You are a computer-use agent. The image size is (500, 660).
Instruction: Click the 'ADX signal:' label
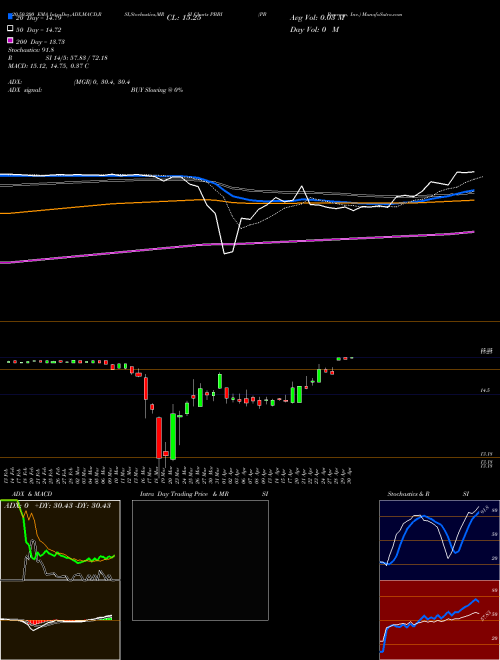(x=25, y=90)
